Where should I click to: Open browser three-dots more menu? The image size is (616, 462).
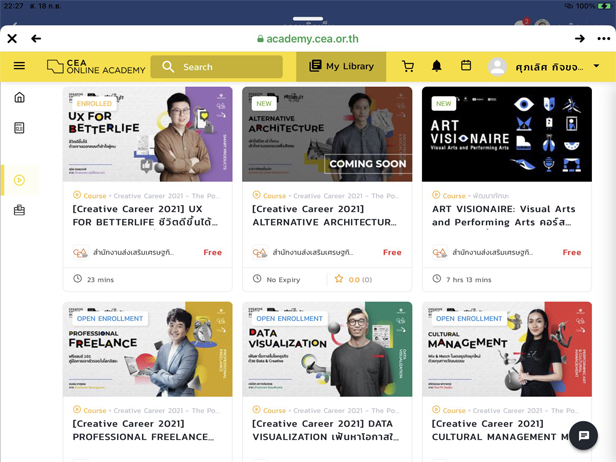pyautogui.click(x=603, y=38)
